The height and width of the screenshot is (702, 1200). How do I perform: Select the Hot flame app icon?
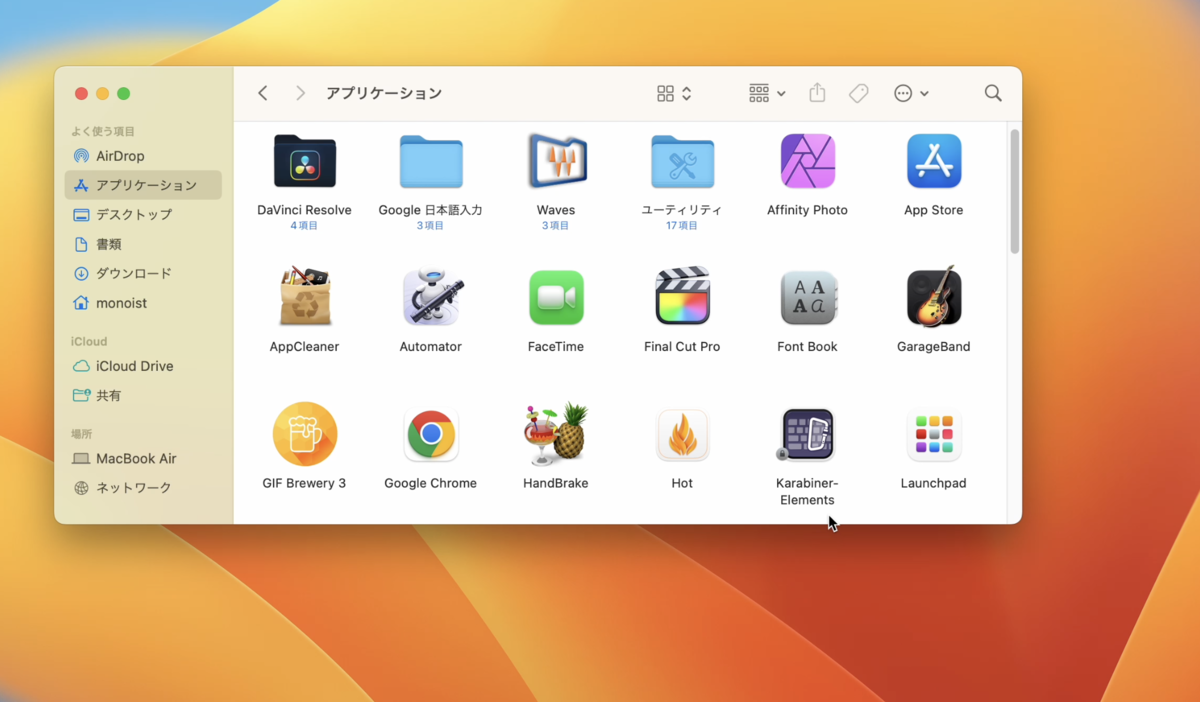682,434
